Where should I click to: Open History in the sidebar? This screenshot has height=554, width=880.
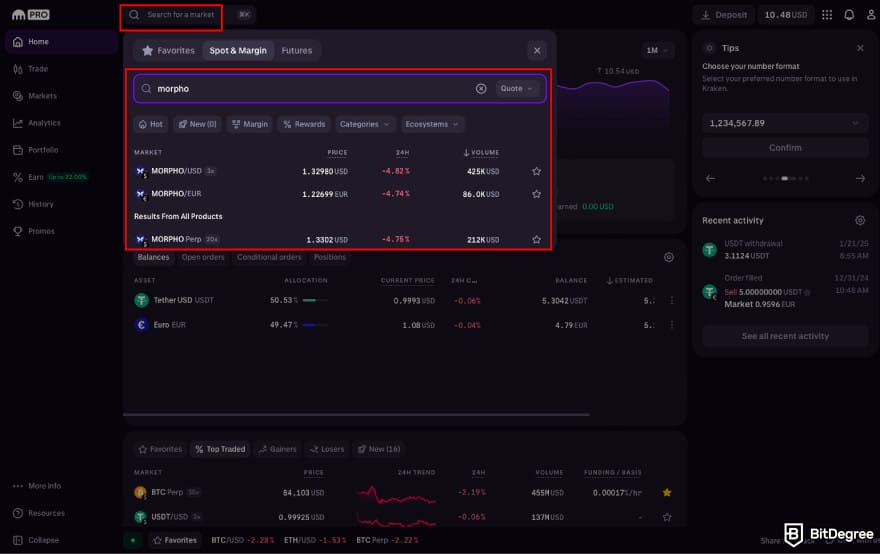point(61,204)
